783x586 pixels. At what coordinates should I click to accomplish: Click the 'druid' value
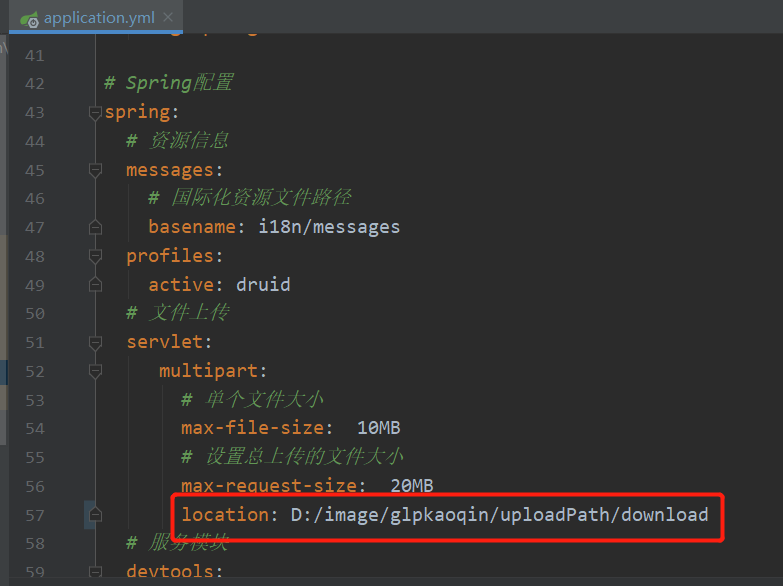pyautogui.click(x=263, y=284)
